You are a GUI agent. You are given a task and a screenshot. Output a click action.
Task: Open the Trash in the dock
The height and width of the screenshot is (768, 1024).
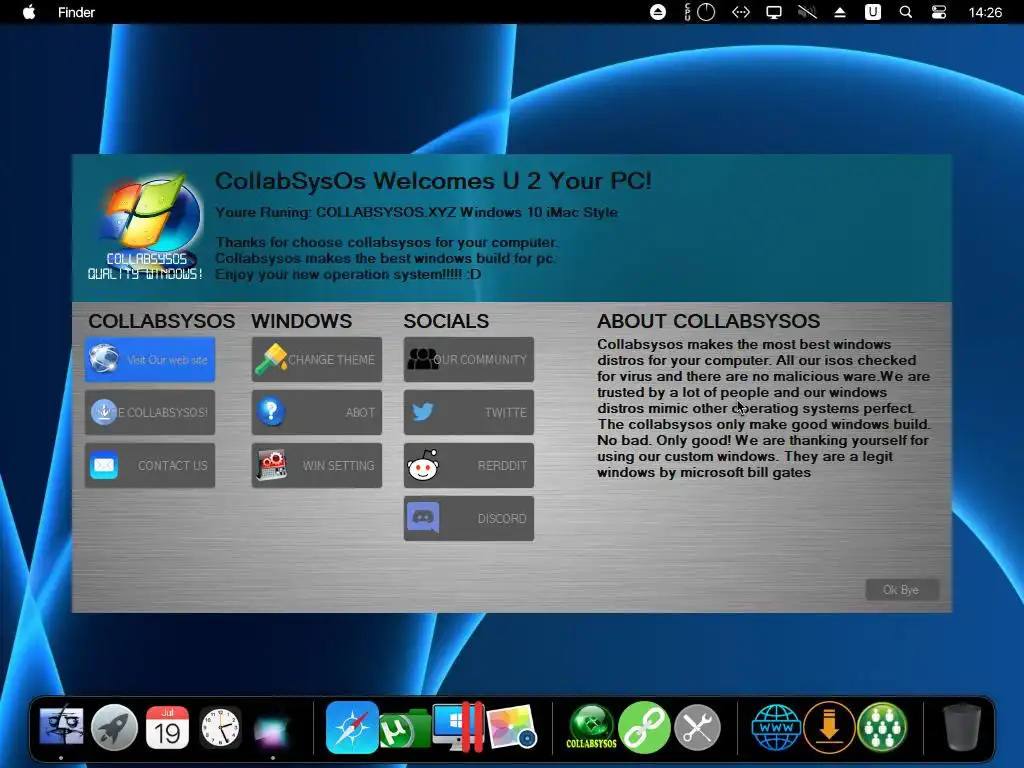click(963, 727)
